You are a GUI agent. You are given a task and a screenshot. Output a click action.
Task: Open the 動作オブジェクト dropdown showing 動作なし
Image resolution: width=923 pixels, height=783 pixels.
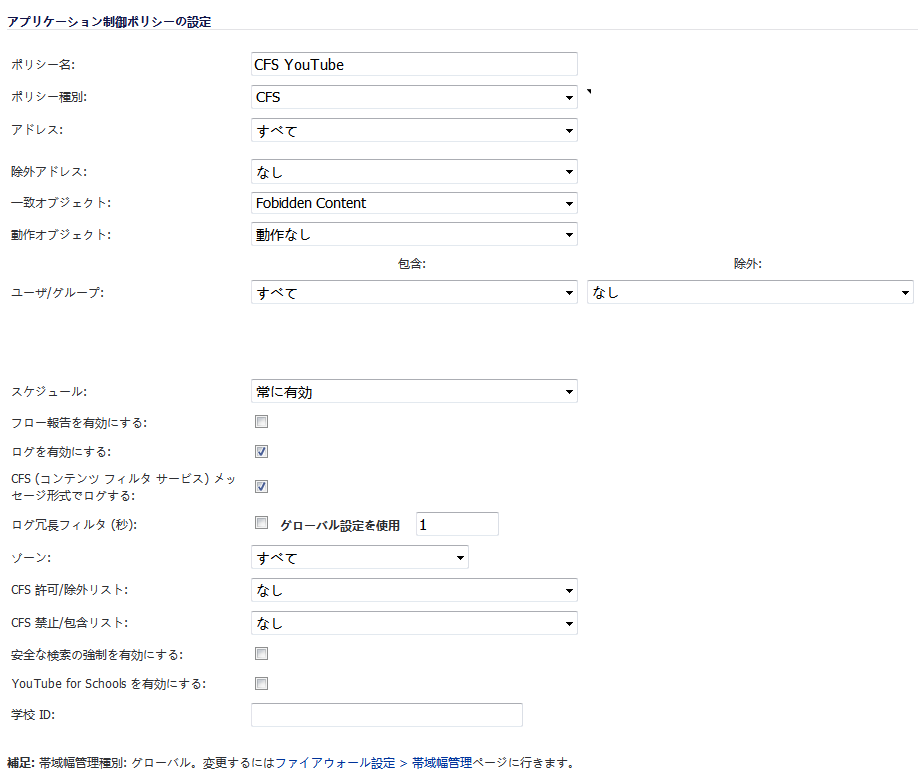pyautogui.click(x=414, y=234)
